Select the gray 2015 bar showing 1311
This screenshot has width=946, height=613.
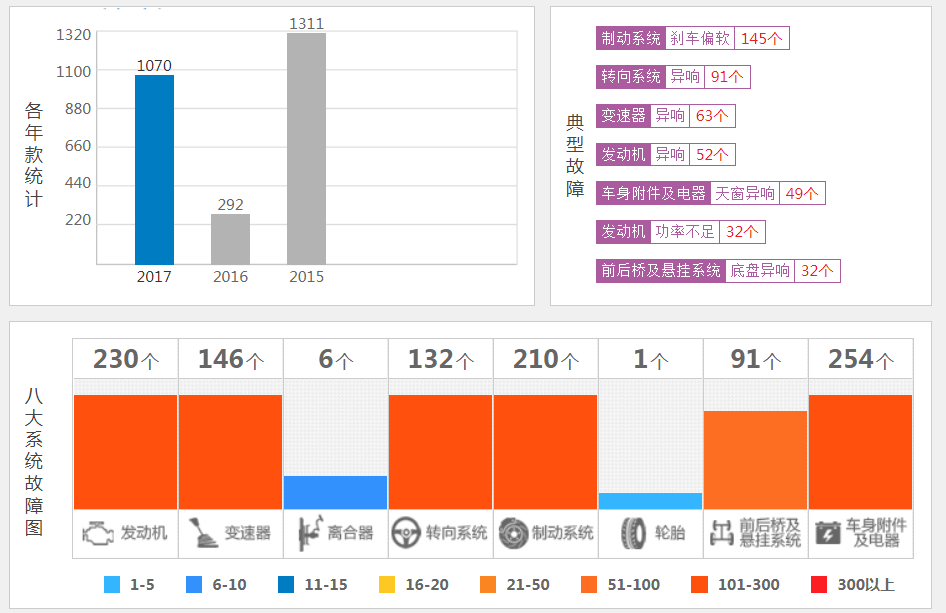[x=306, y=150]
